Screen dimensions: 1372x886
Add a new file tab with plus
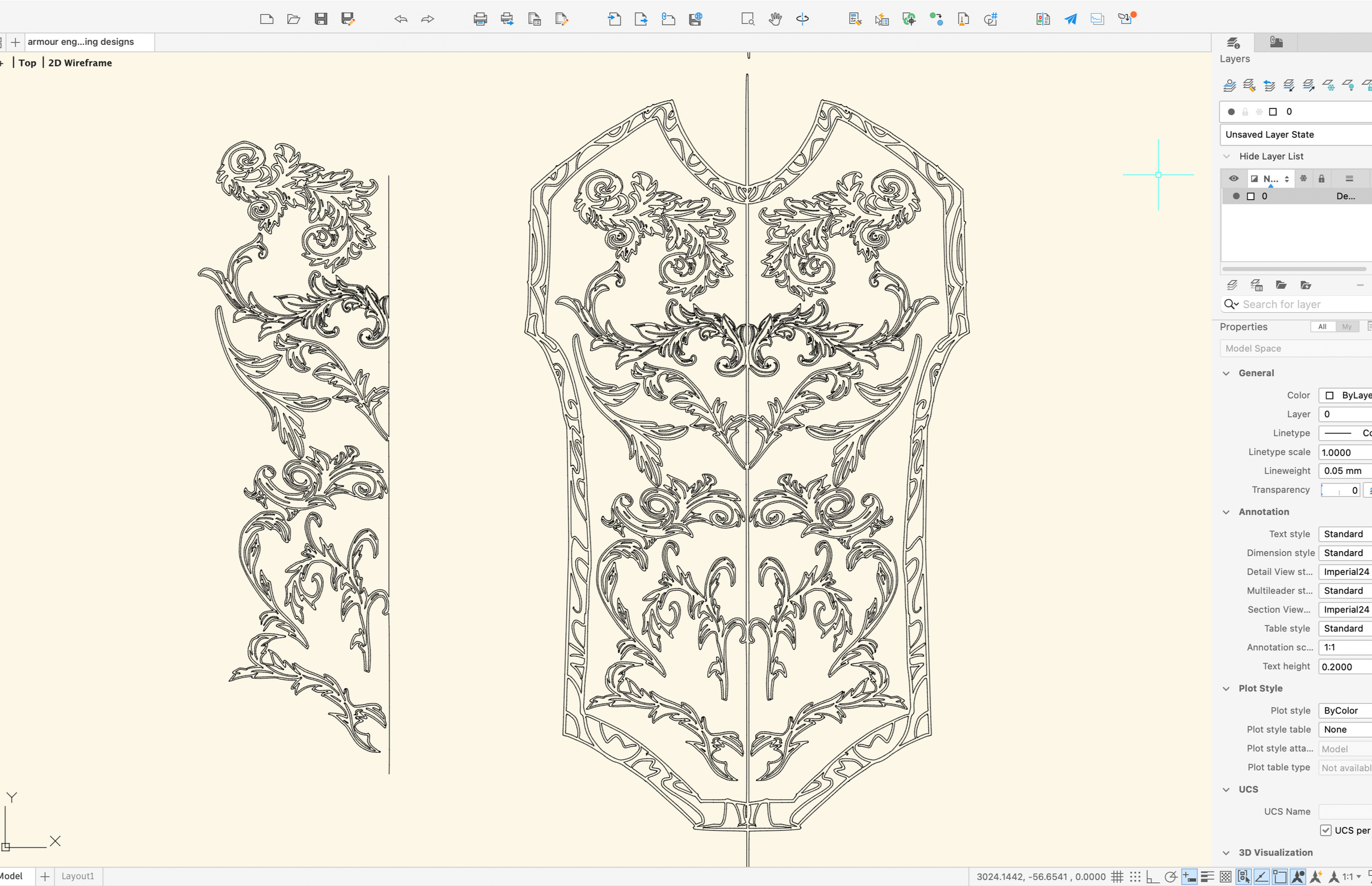(15, 42)
